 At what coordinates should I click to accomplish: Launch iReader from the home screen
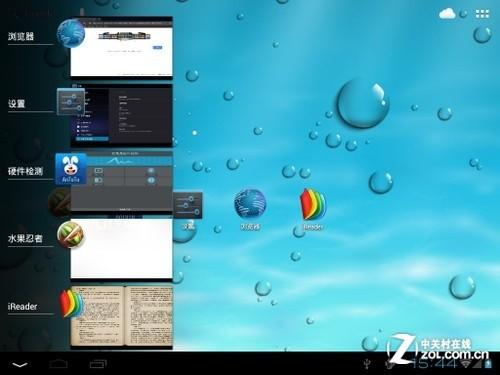tap(313, 205)
